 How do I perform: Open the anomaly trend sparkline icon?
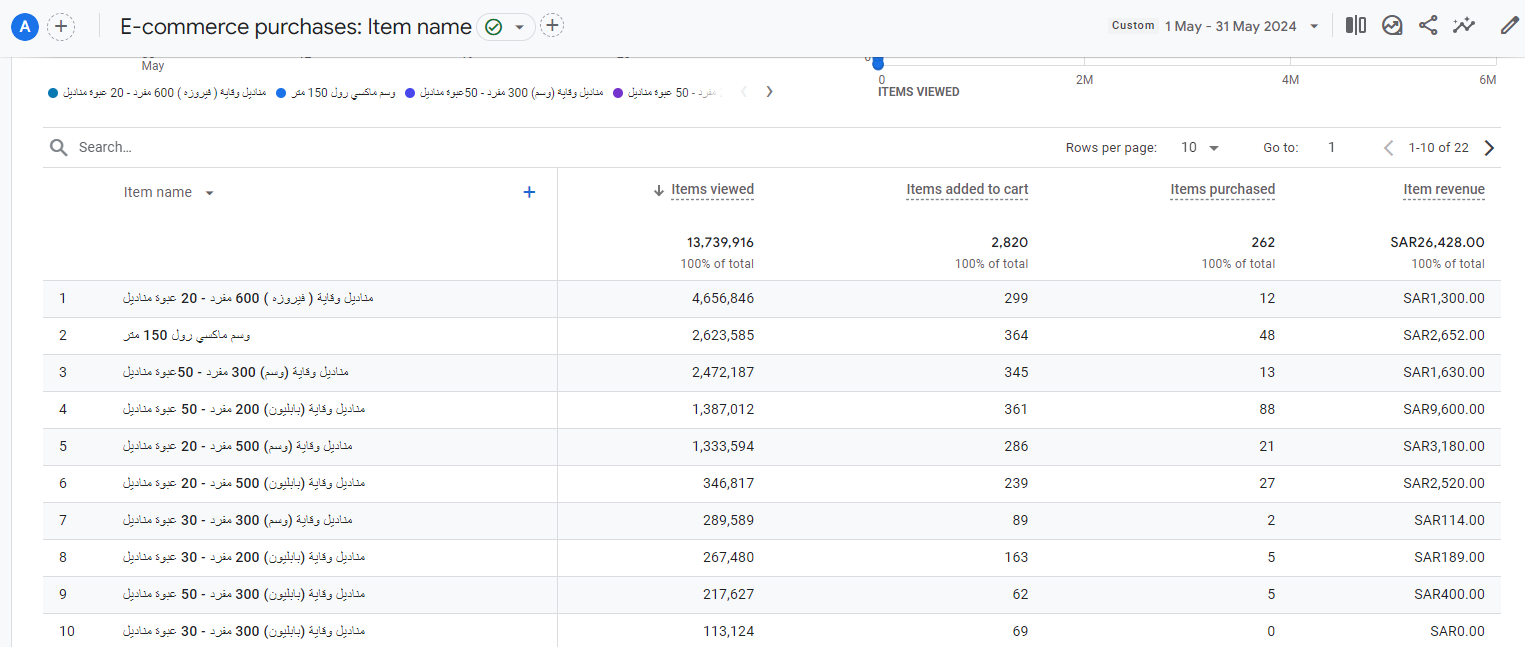point(1464,26)
